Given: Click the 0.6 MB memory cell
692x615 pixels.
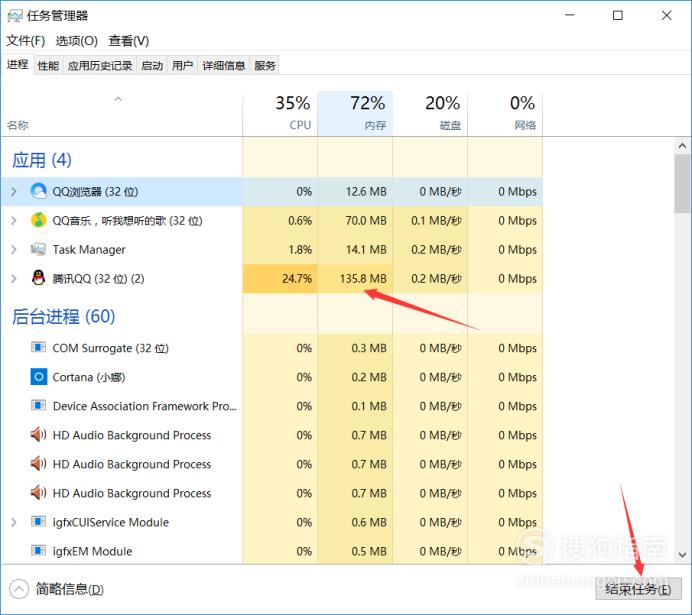Looking at the screenshot, I should 355,522.
